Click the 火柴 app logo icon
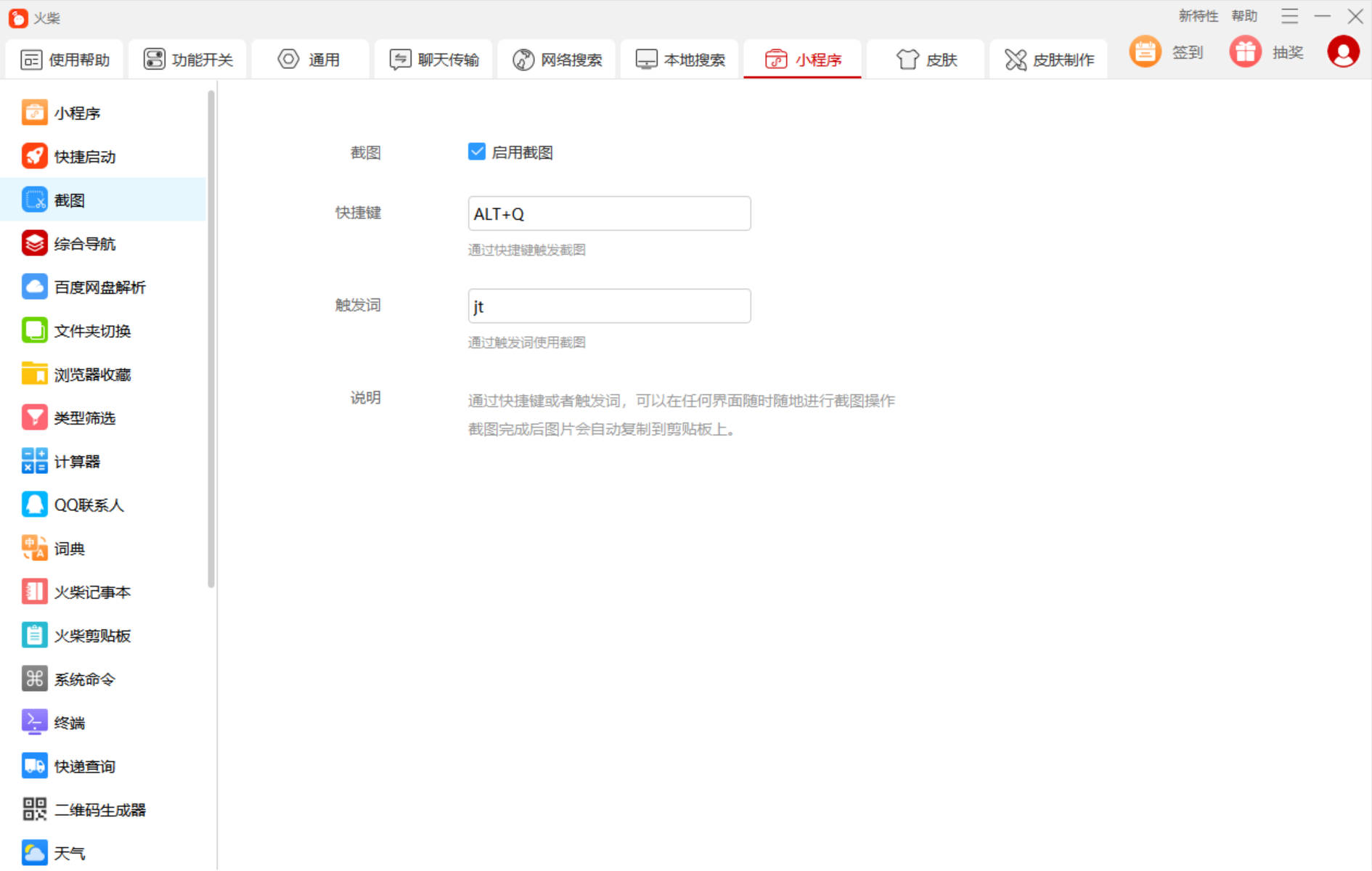 pyautogui.click(x=18, y=17)
